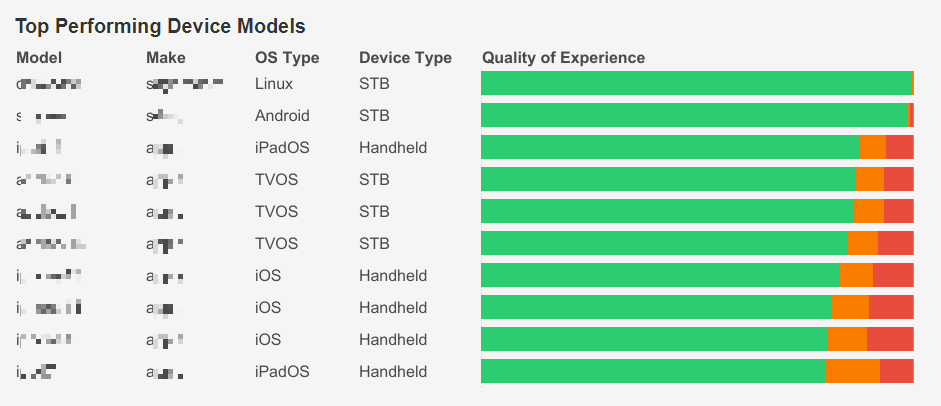
Task: Sort by the Make column header
Action: [166, 57]
